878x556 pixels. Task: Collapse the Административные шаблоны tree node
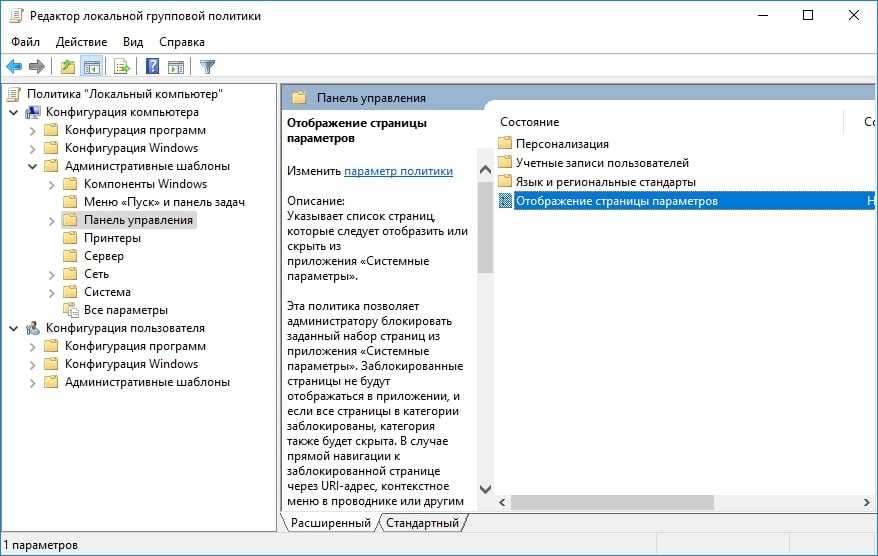pos(33,166)
